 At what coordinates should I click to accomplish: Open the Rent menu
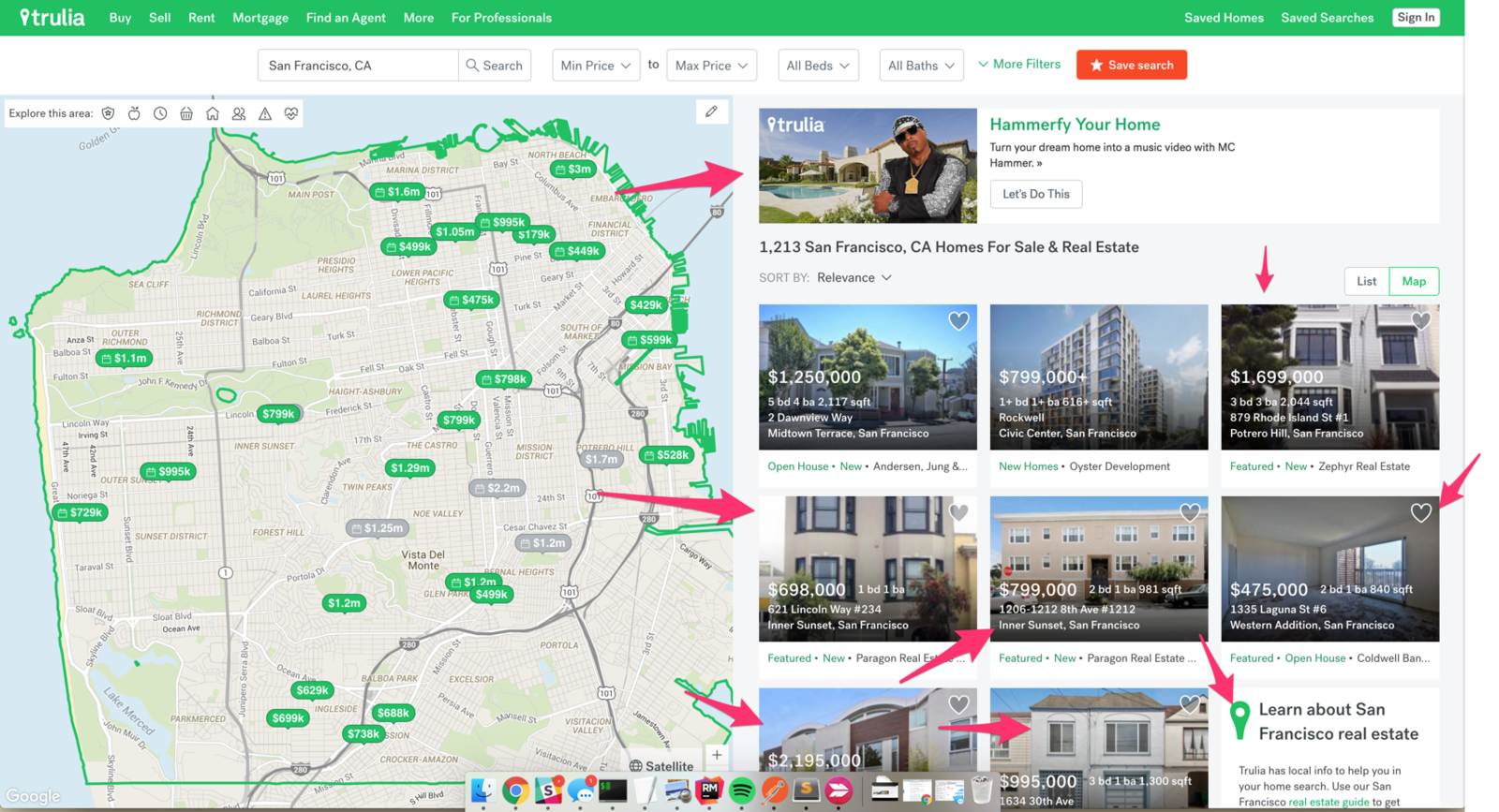click(x=201, y=18)
